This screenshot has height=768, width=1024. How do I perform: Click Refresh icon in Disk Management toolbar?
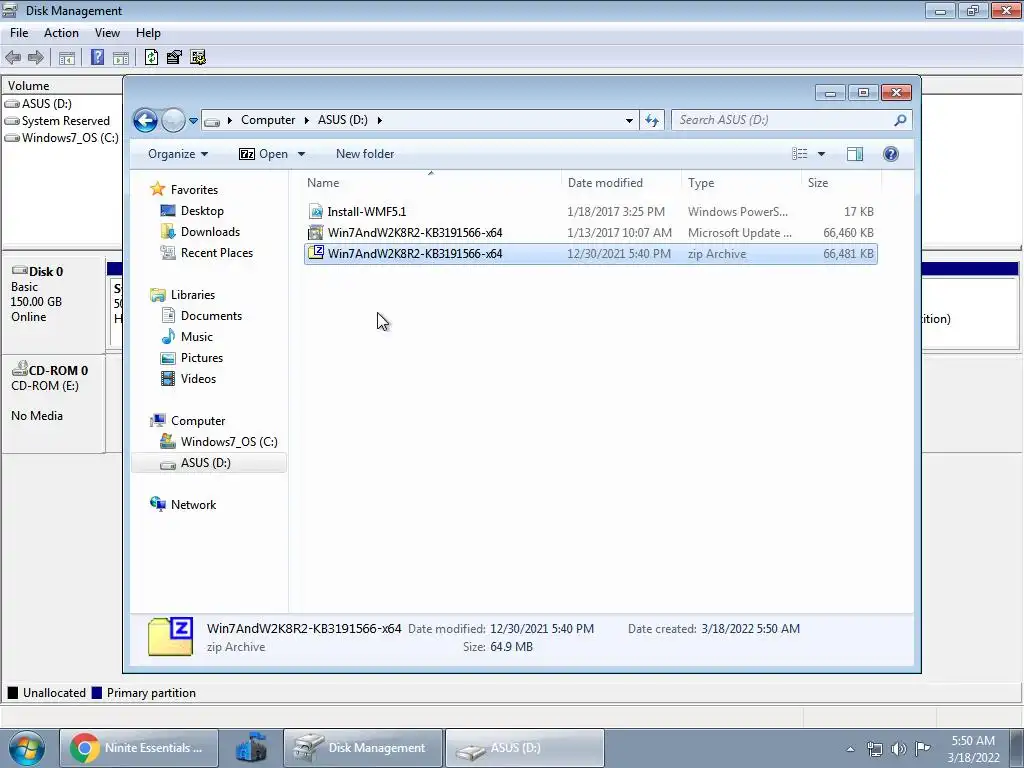coord(152,57)
